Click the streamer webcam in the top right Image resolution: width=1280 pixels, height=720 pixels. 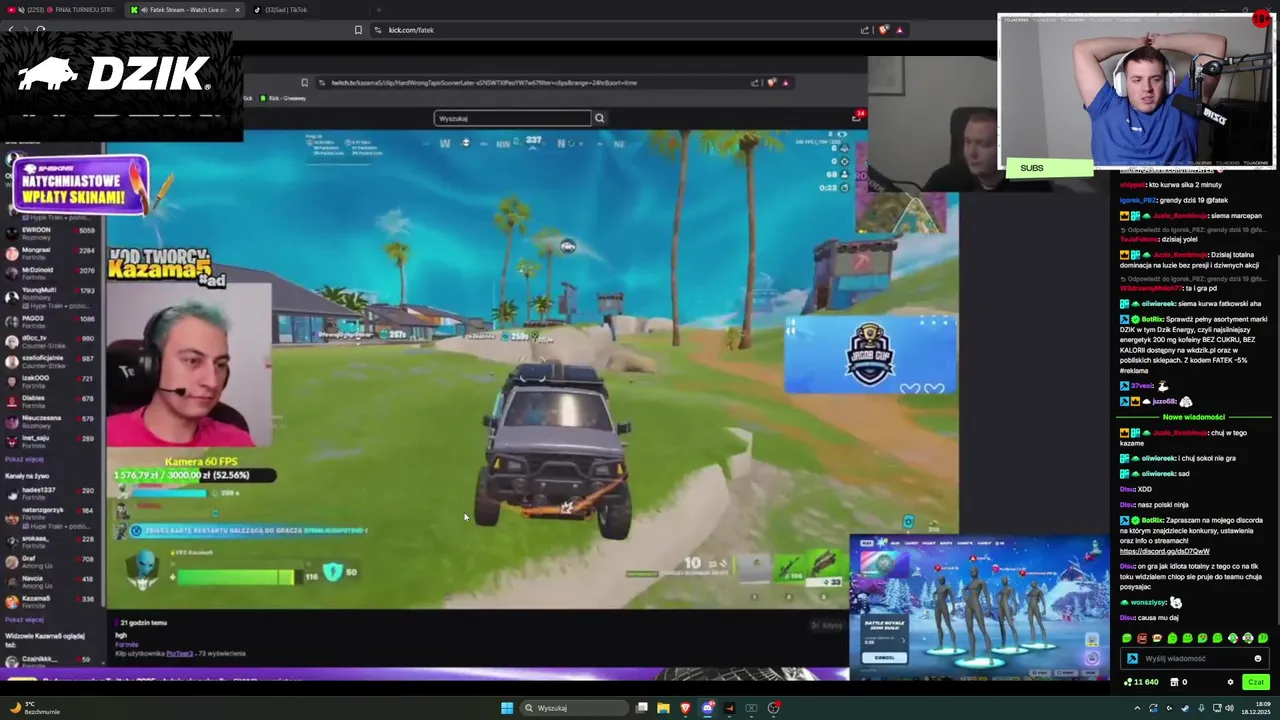pos(1136,92)
